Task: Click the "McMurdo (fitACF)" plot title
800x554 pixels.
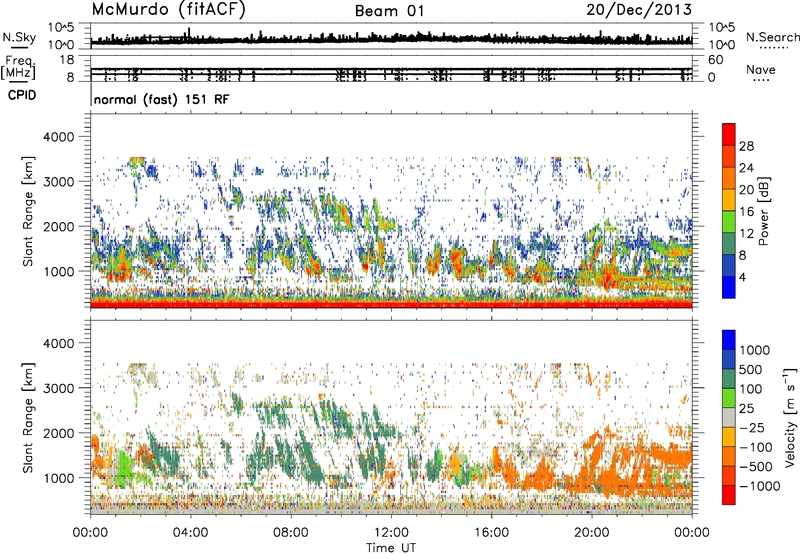Action: click(168, 10)
